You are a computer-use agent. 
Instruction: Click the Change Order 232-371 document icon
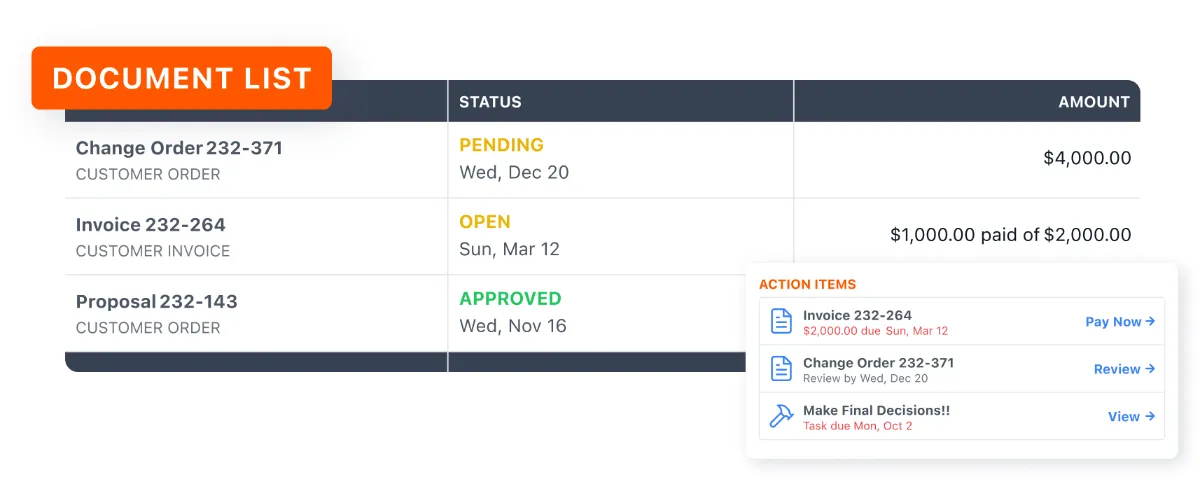(781, 369)
